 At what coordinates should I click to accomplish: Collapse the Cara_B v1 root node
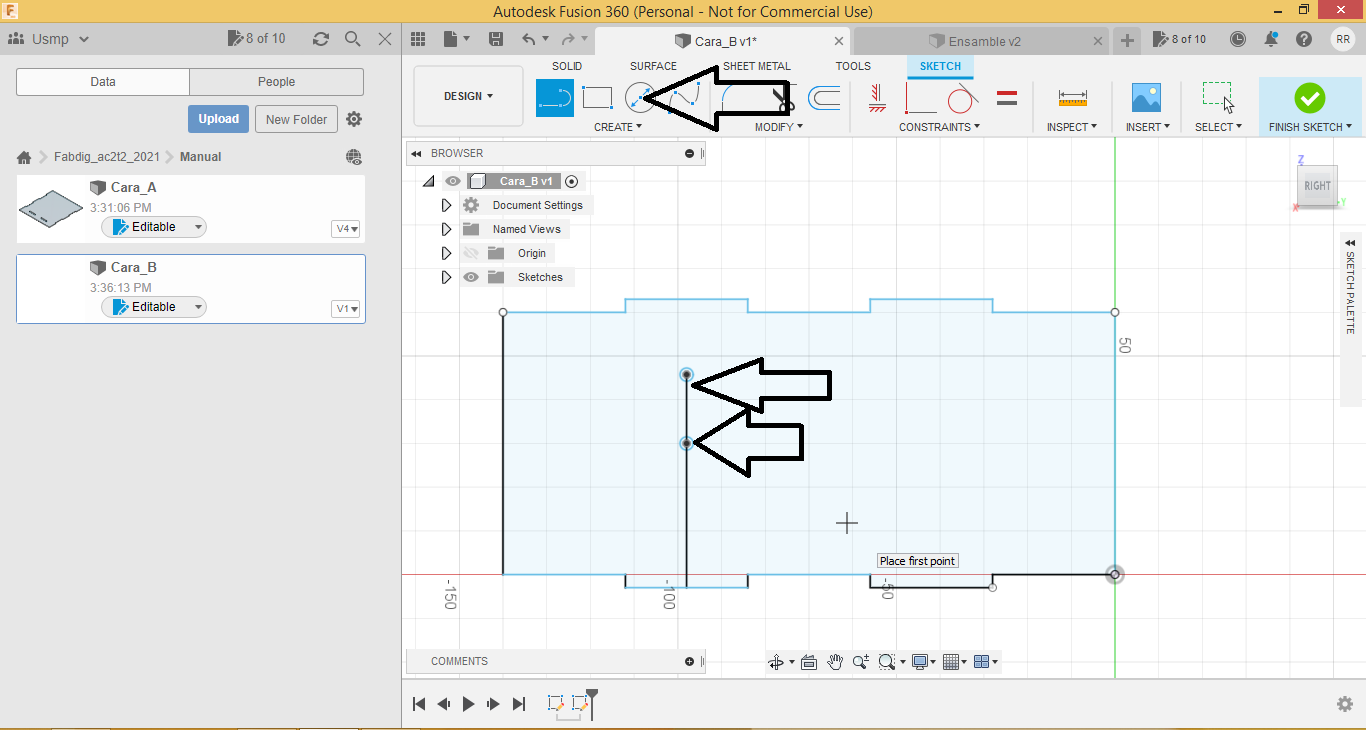(428, 181)
